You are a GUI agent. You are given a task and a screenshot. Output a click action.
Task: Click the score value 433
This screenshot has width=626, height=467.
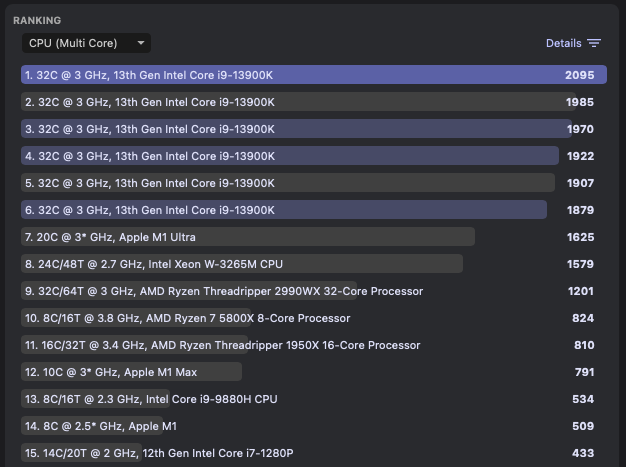(583, 453)
